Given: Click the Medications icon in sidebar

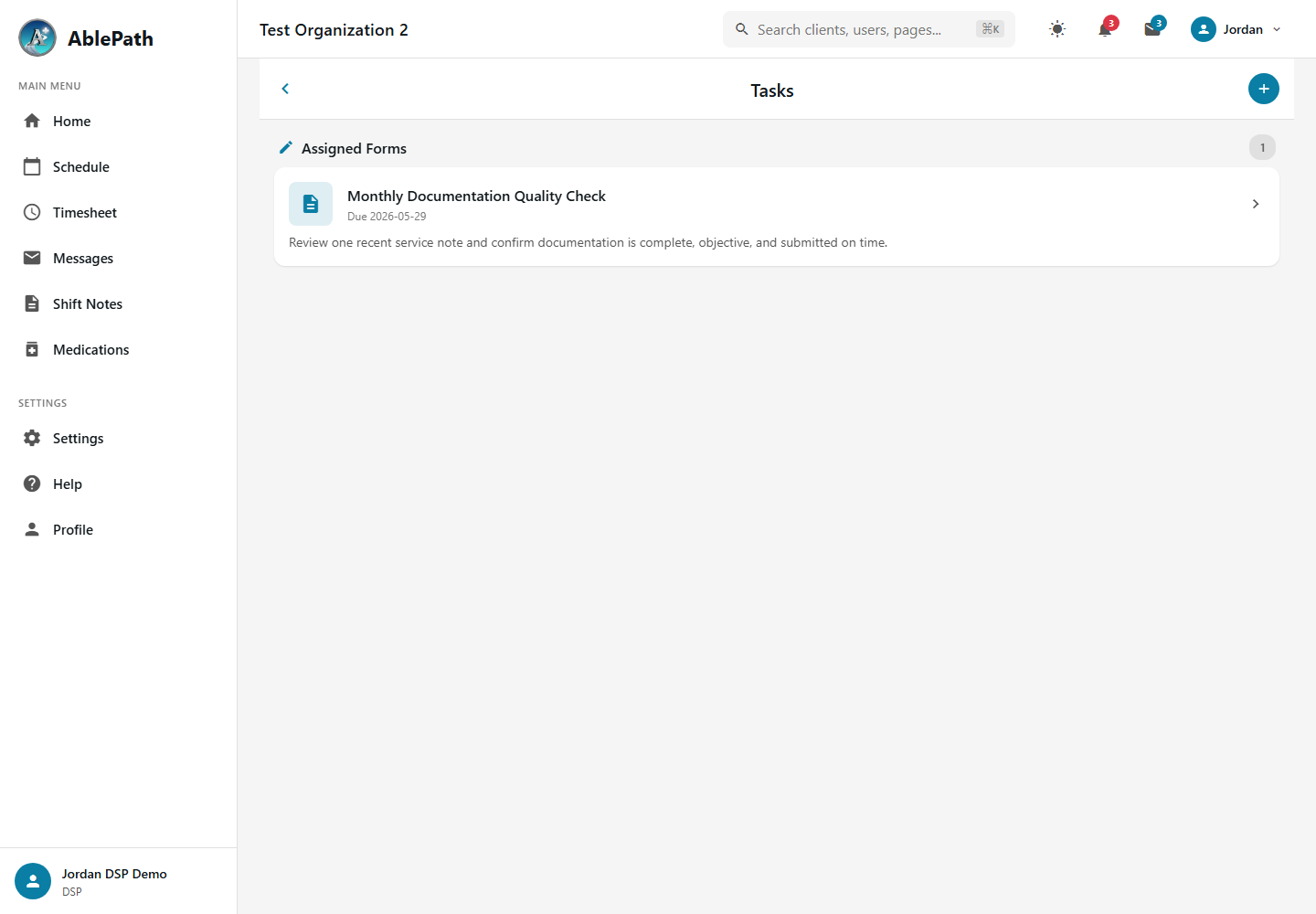Looking at the screenshot, I should click(x=32, y=349).
